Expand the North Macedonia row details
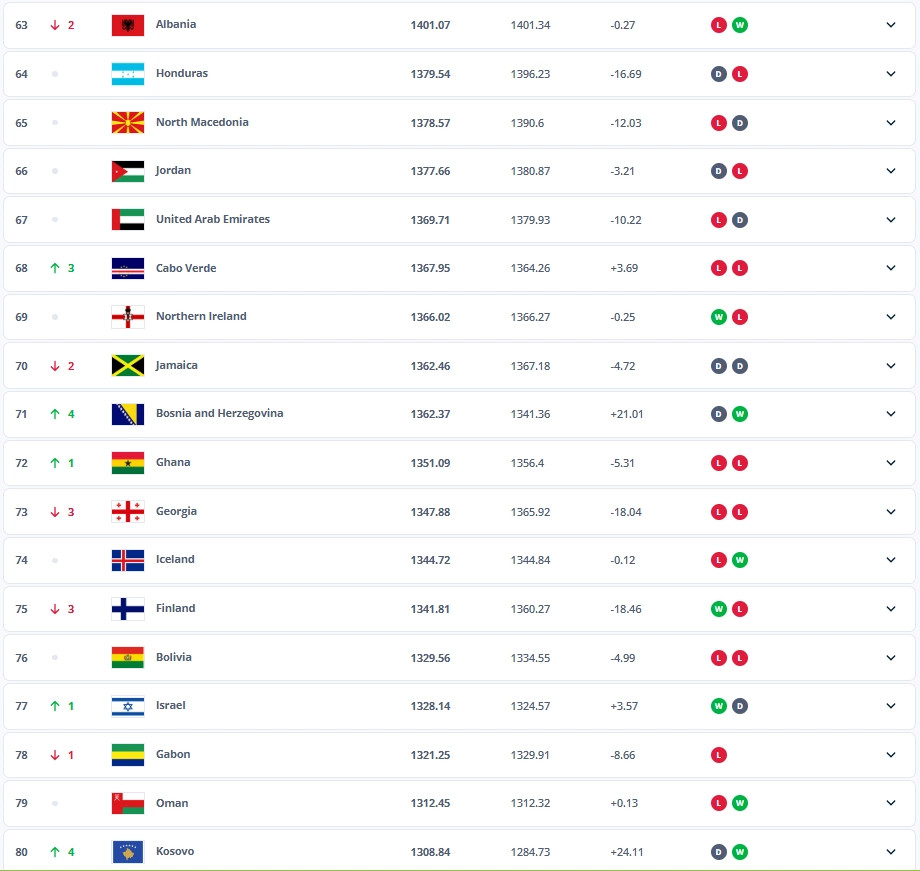920x871 pixels. [x=890, y=123]
